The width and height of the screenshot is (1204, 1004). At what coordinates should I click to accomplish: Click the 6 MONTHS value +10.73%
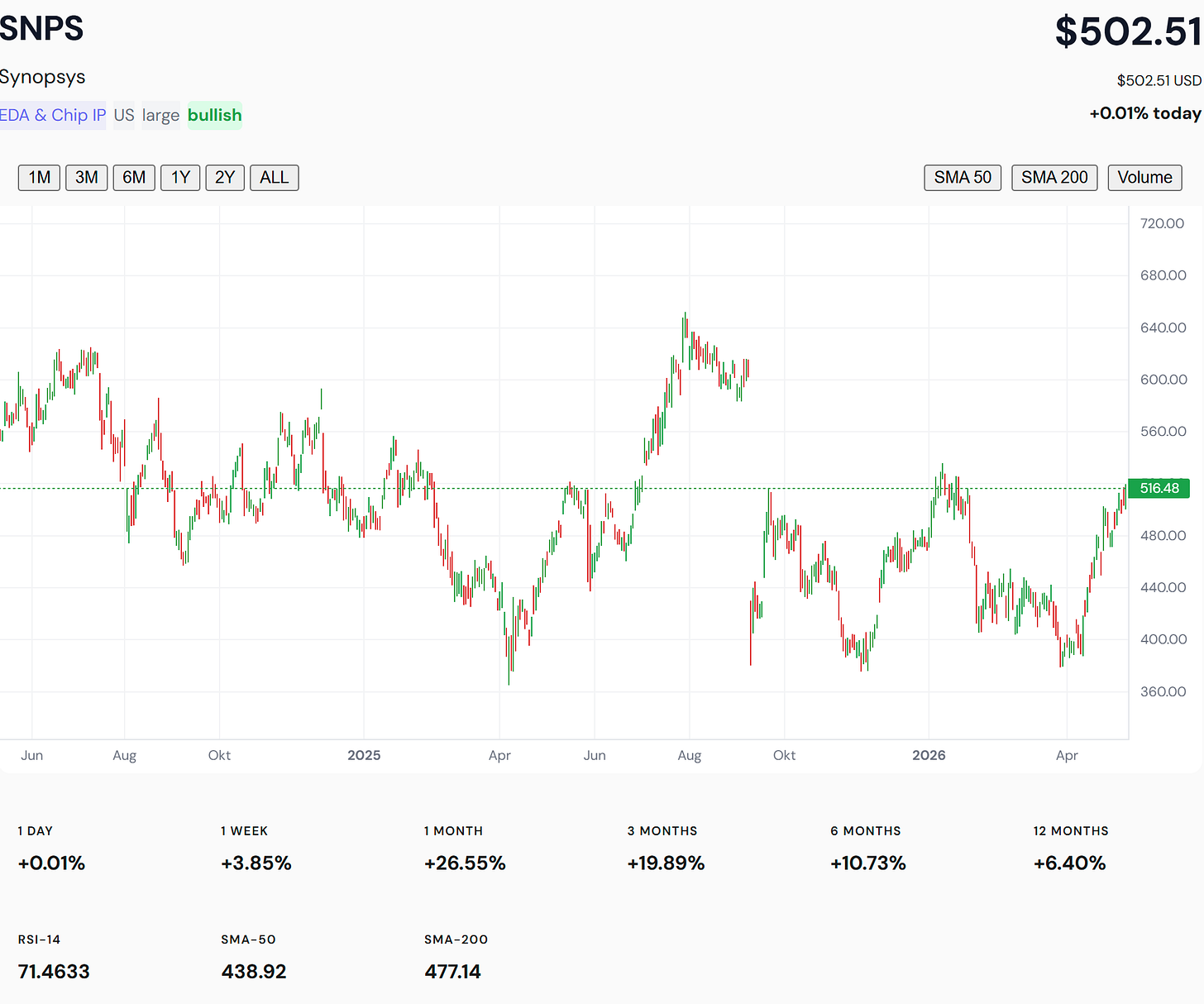click(868, 863)
